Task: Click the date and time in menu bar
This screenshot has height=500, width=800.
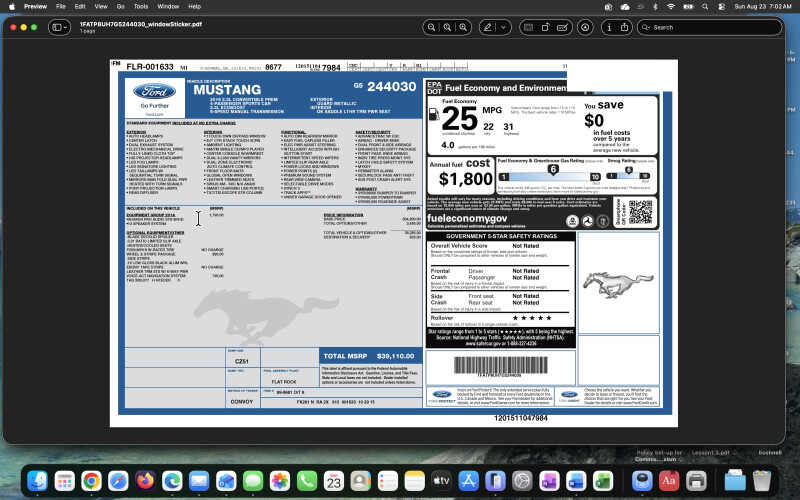Action: click(763, 7)
